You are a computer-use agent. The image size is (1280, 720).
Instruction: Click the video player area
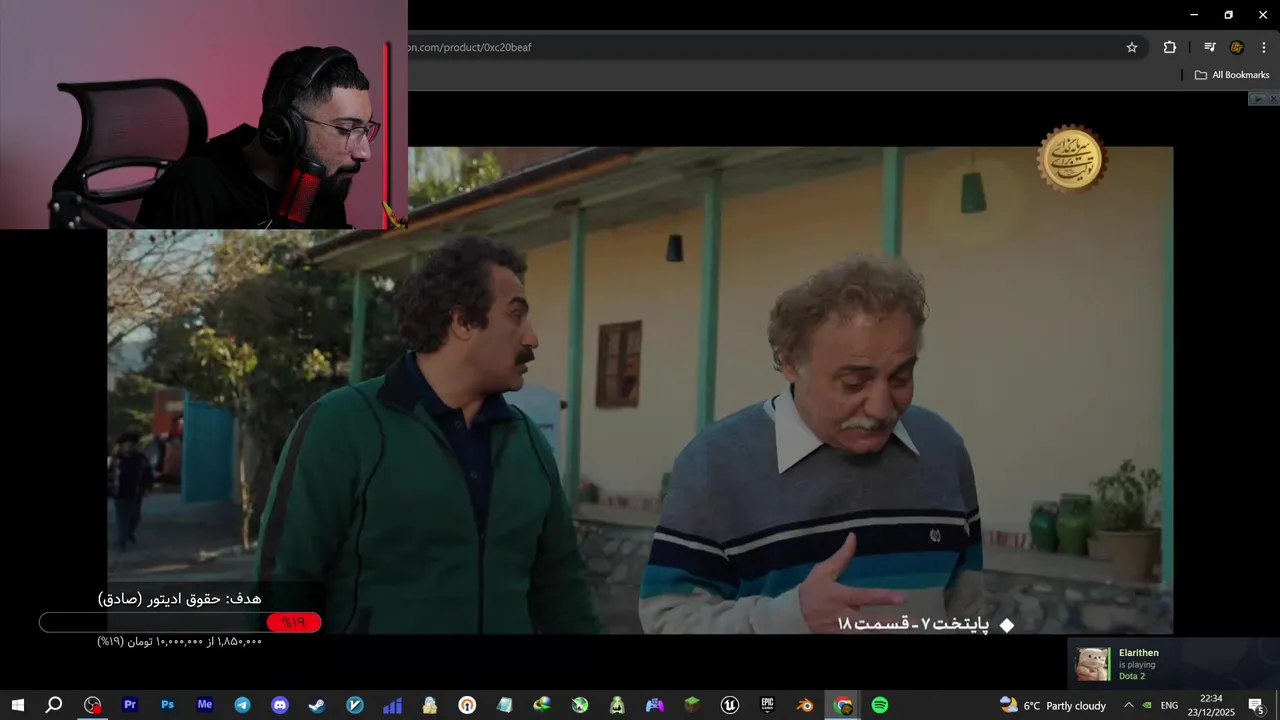tap(640, 390)
